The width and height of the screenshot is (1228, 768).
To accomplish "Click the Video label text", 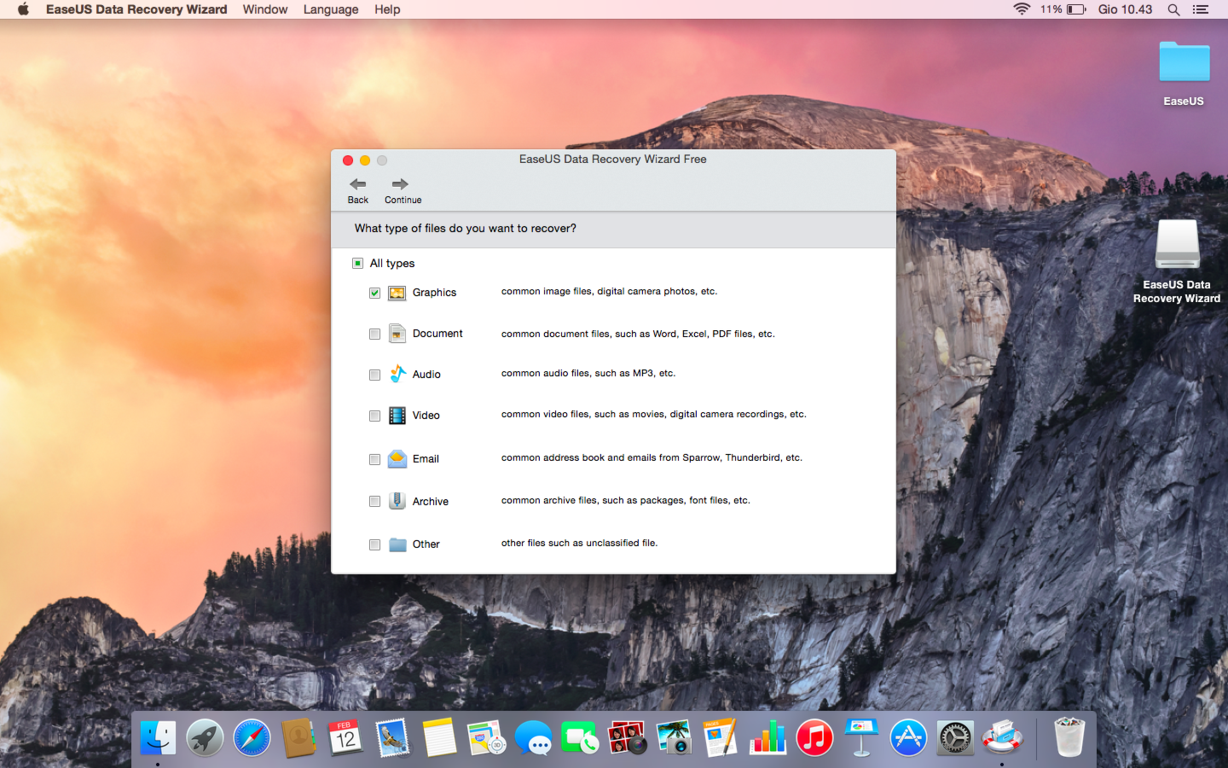I will (x=426, y=415).
